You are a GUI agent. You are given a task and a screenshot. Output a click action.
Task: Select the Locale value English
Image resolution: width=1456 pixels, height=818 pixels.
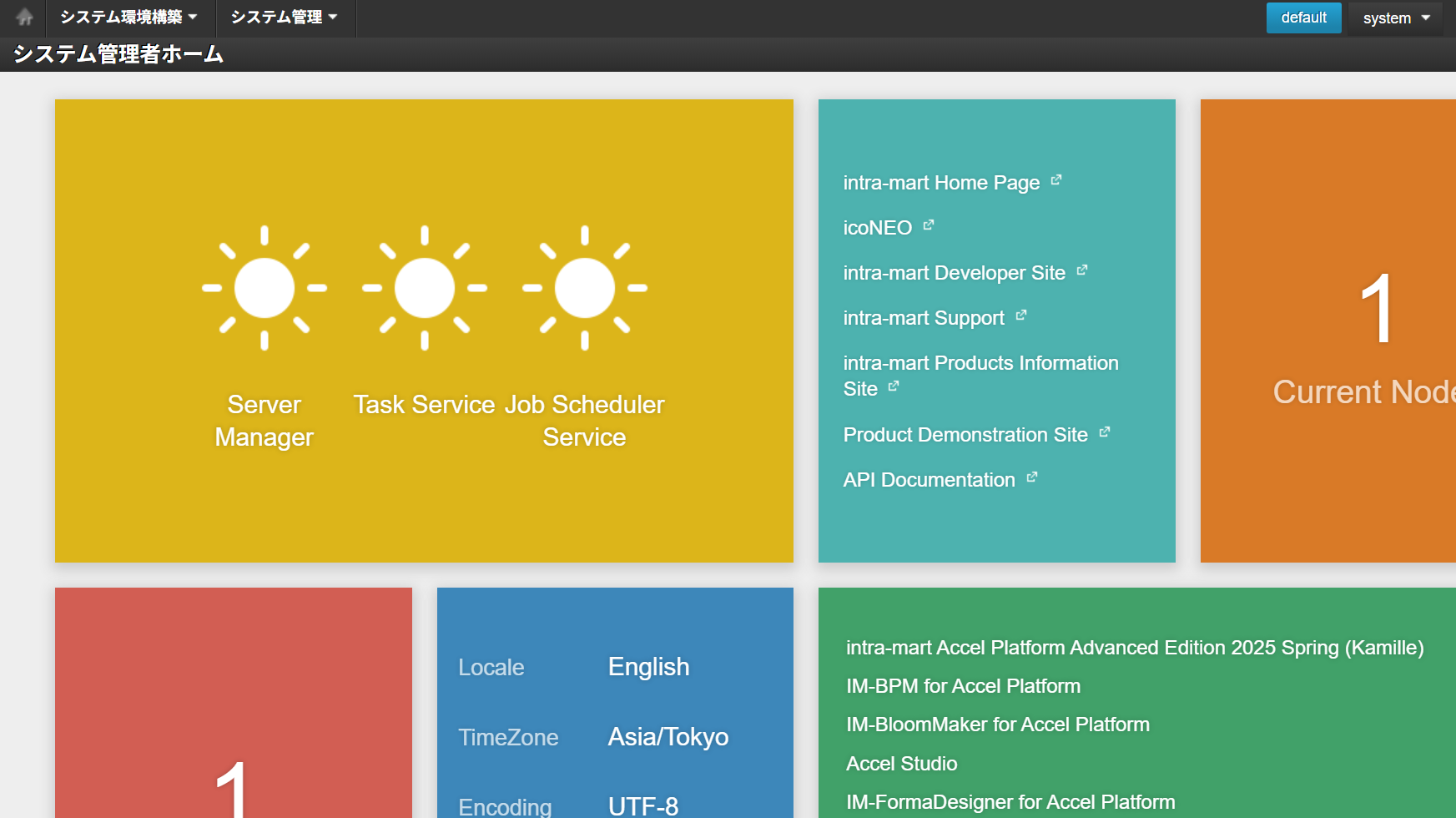[x=648, y=667]
